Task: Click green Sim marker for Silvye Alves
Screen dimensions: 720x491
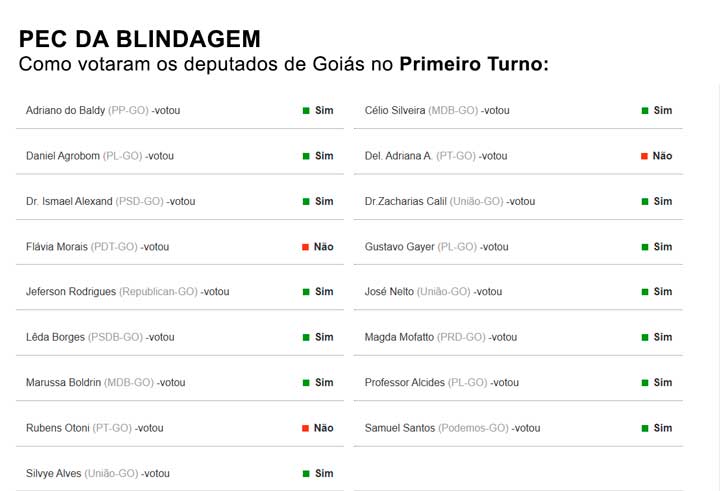Action: (306, 474)
